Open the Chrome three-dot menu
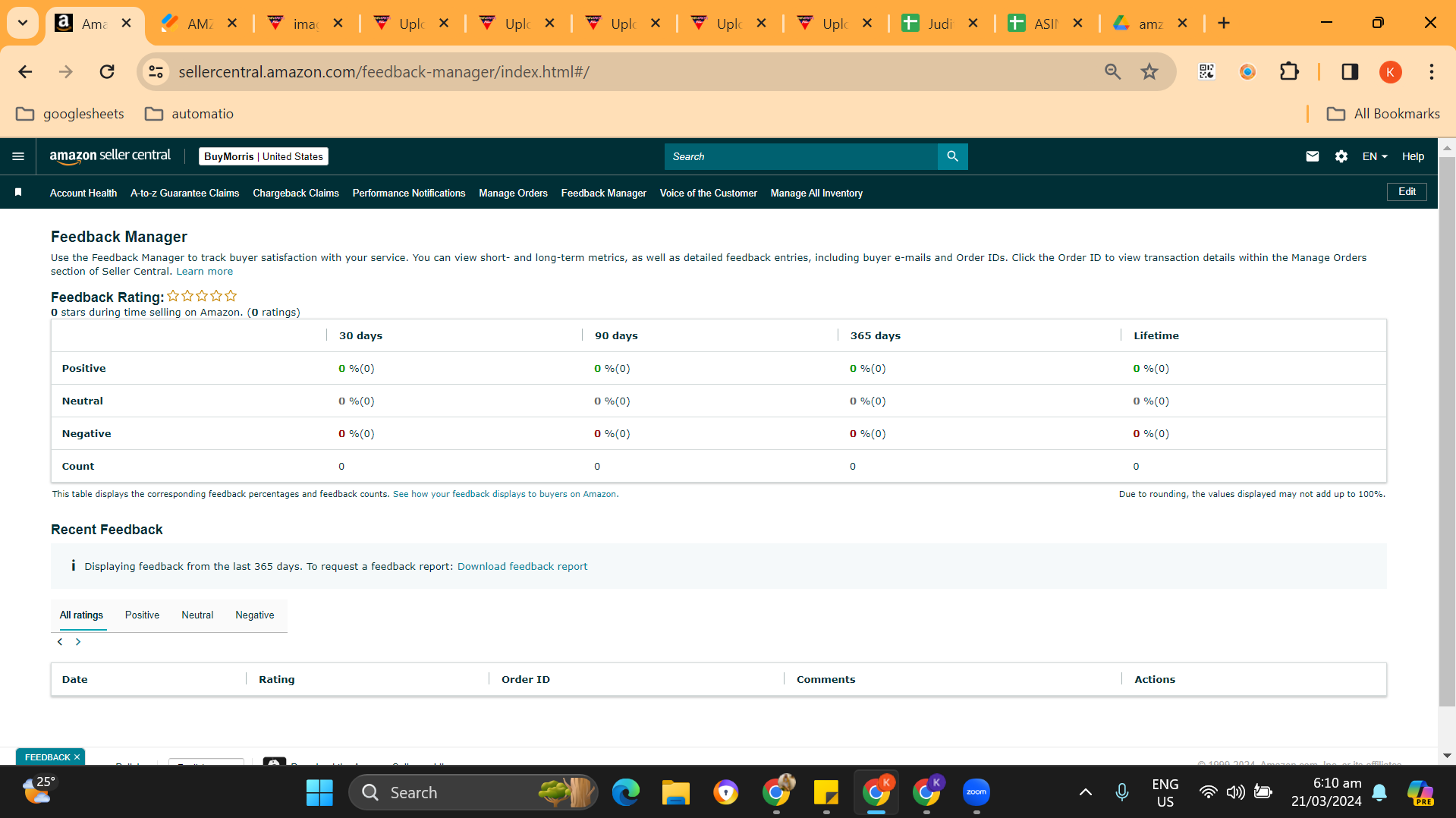 click(x=1432, y=72)
